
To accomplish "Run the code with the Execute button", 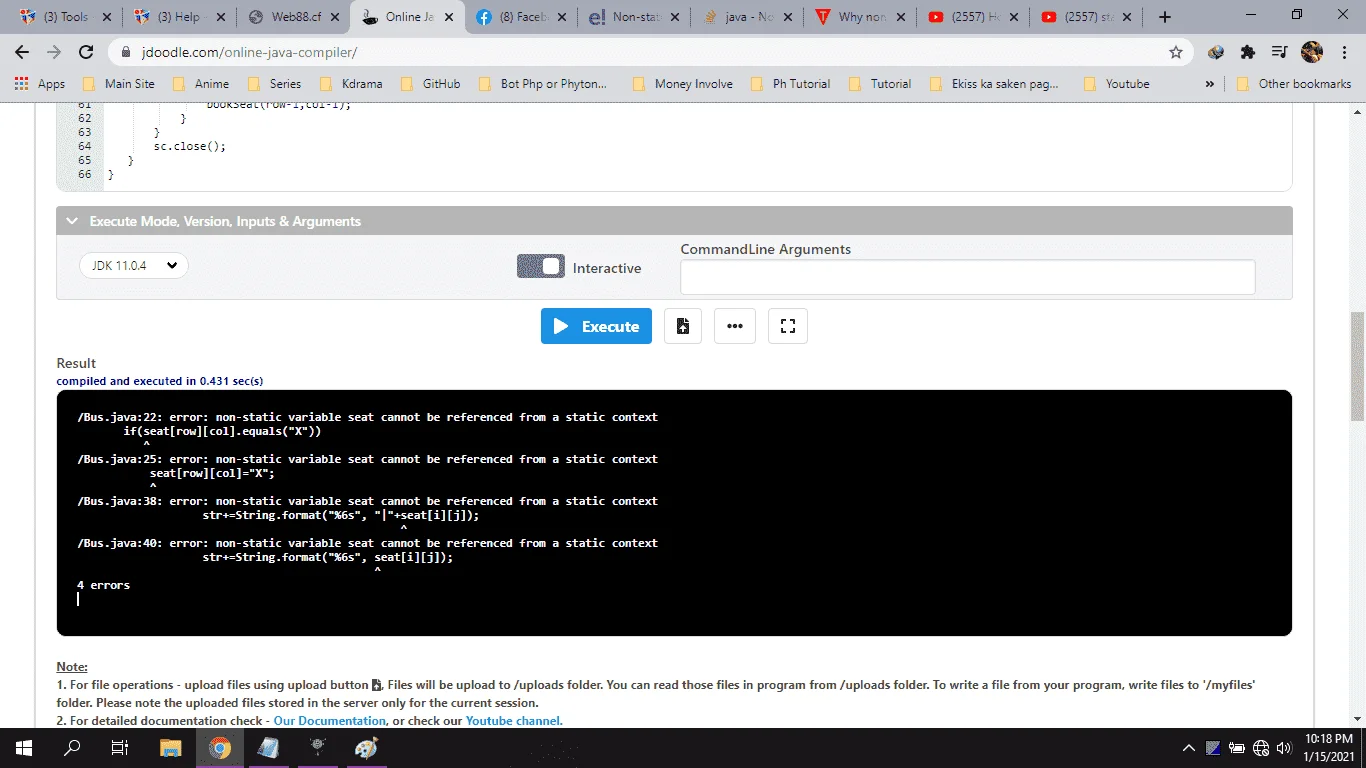I will click(x=596, y=326).
